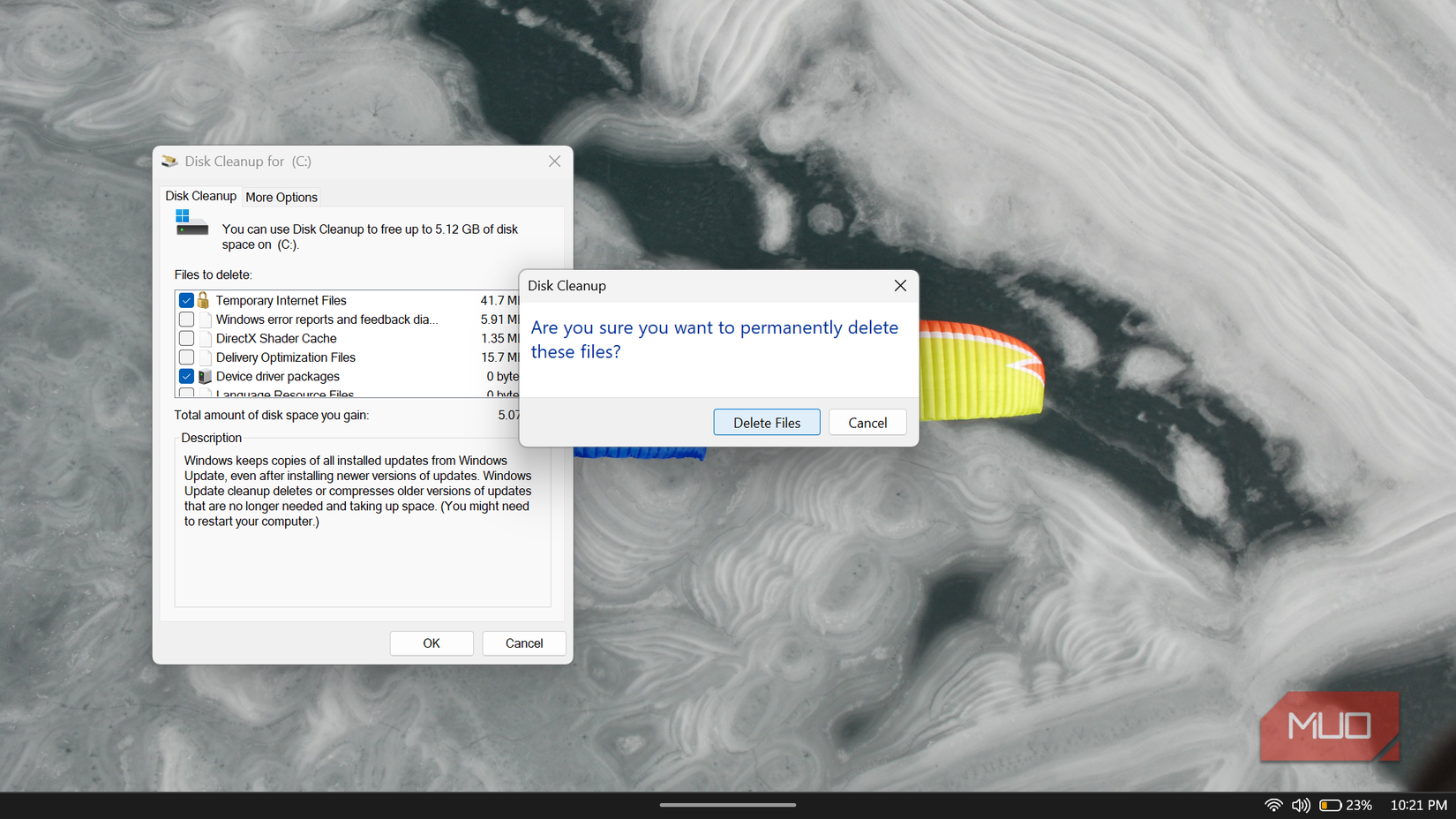Image resolution: width=1456 pixels, height=819 pixels.
Task: Click the taskbar center handle bar
Action: coord(728,805)
